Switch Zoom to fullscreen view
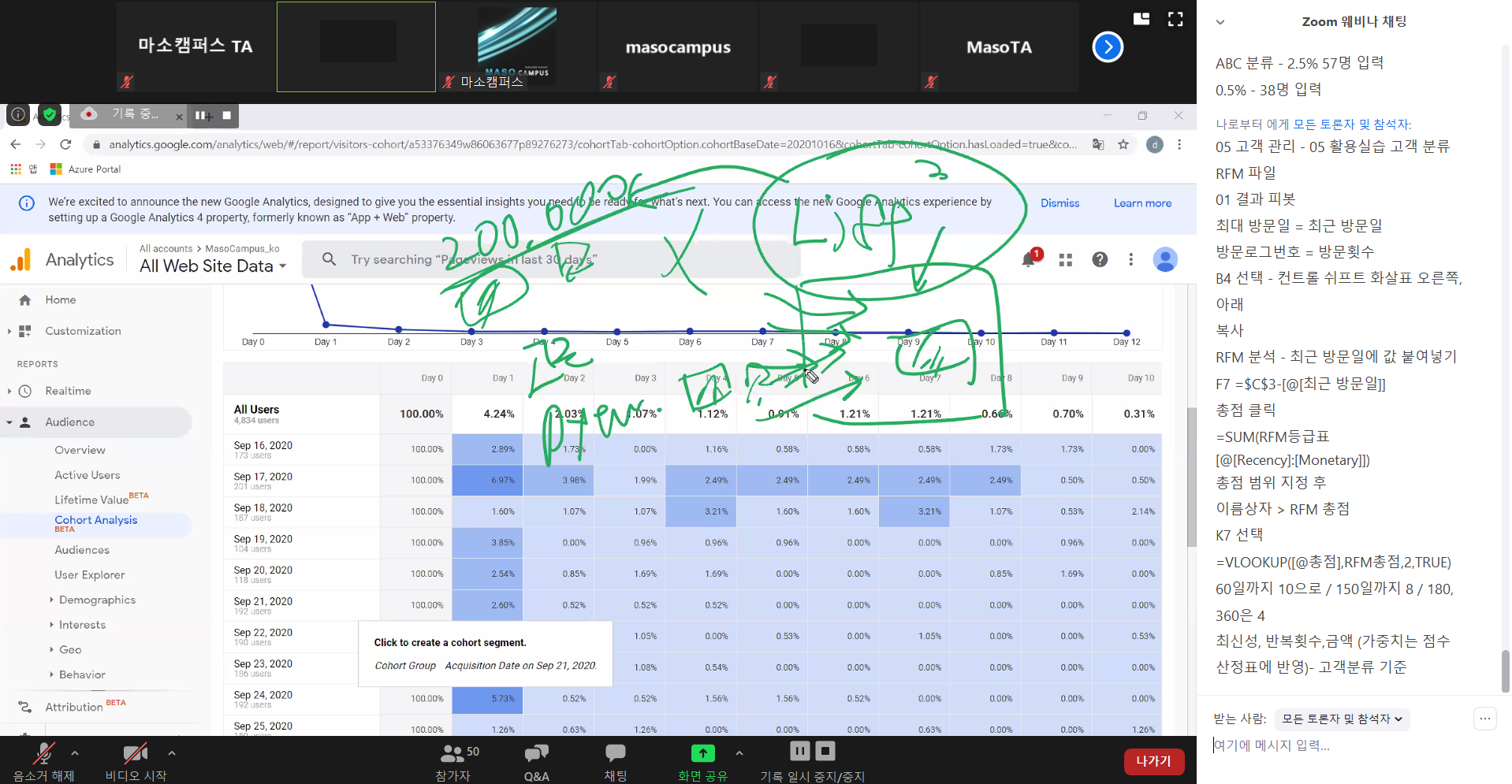Viewport: 1512px width, 784px height. click(1175, 20)
